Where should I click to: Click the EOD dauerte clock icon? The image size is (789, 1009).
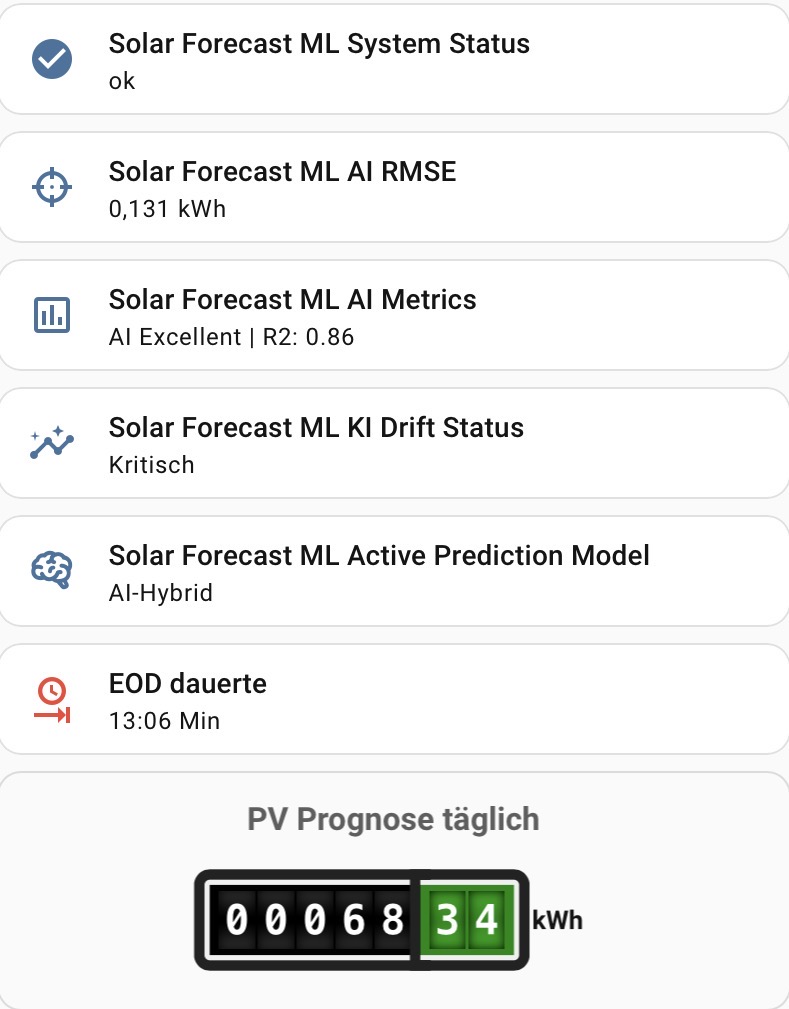[52, 699]
